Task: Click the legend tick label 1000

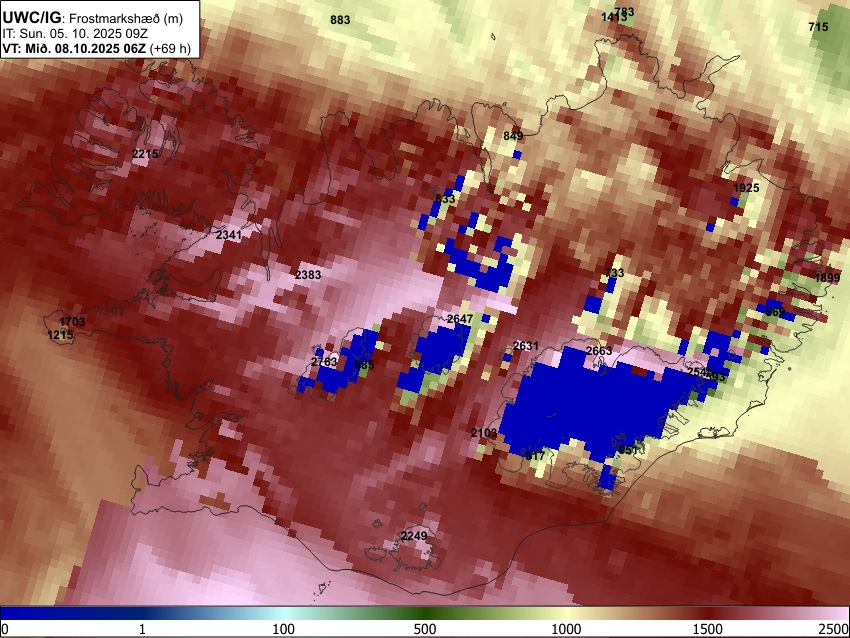Action: coord(566,629)
